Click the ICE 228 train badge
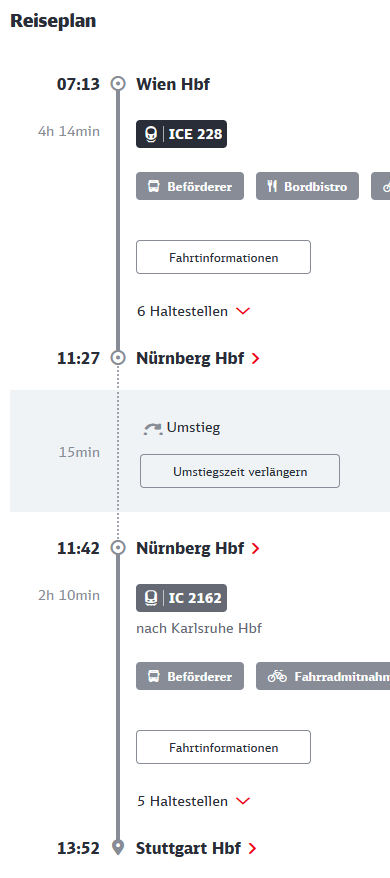The width and height of the screenshot is (390, 878). coord(182,134)
